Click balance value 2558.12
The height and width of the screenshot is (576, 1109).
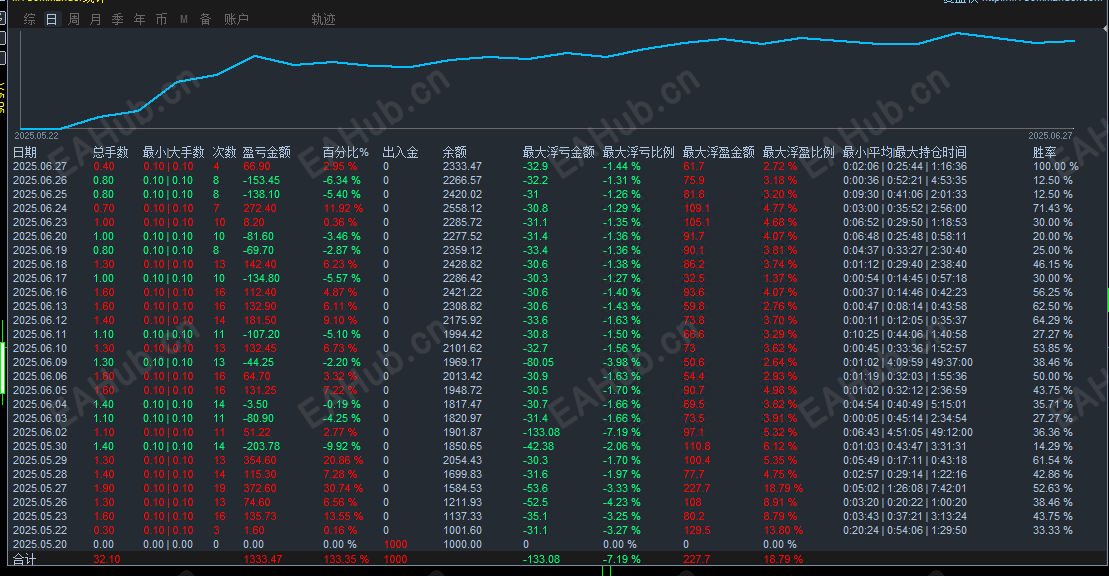pyautogui.click(x=463, y=209)
